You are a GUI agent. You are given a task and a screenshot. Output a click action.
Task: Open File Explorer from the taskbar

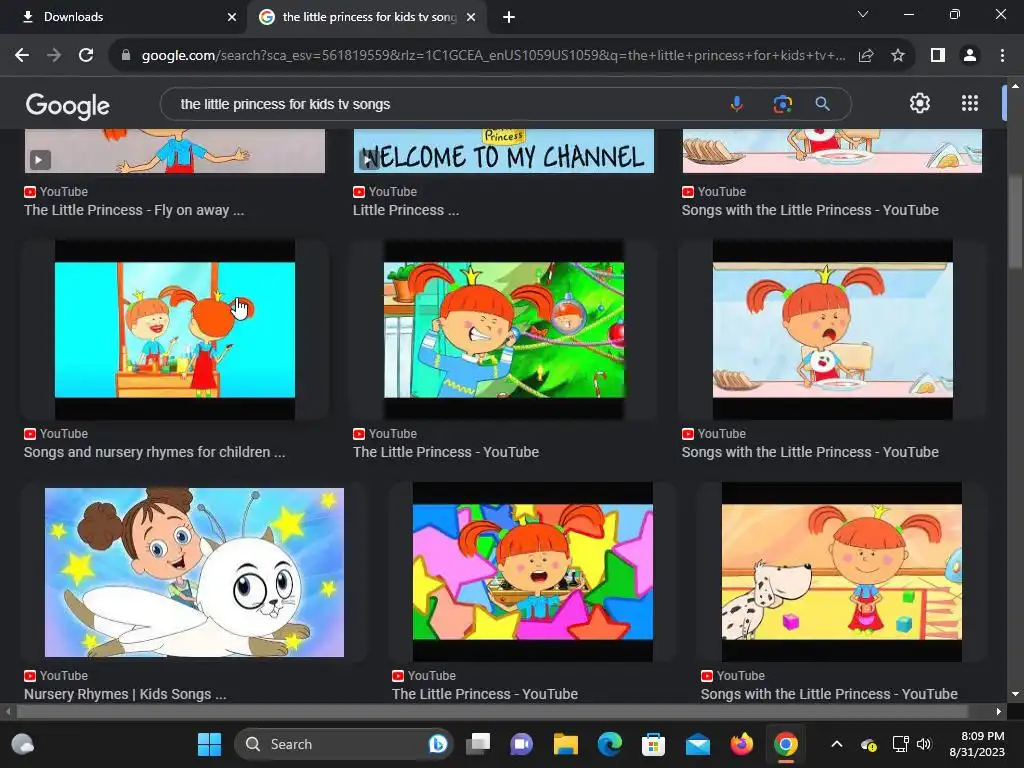566,744
